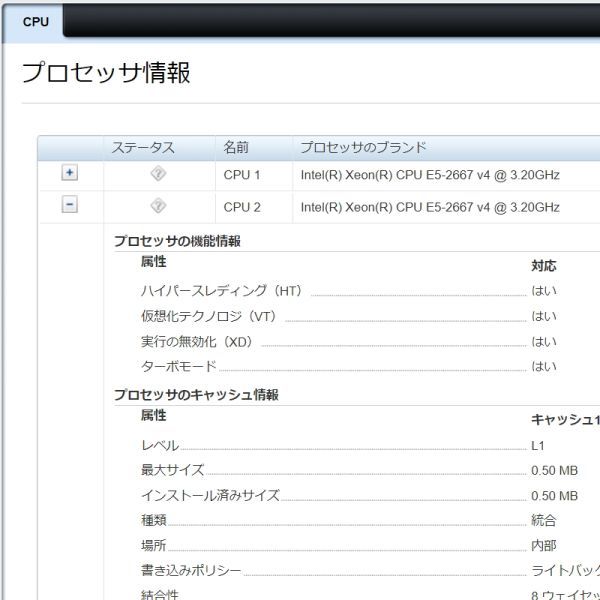
Task: Click the CPU 1 status icon
Action: pos(158,174)
